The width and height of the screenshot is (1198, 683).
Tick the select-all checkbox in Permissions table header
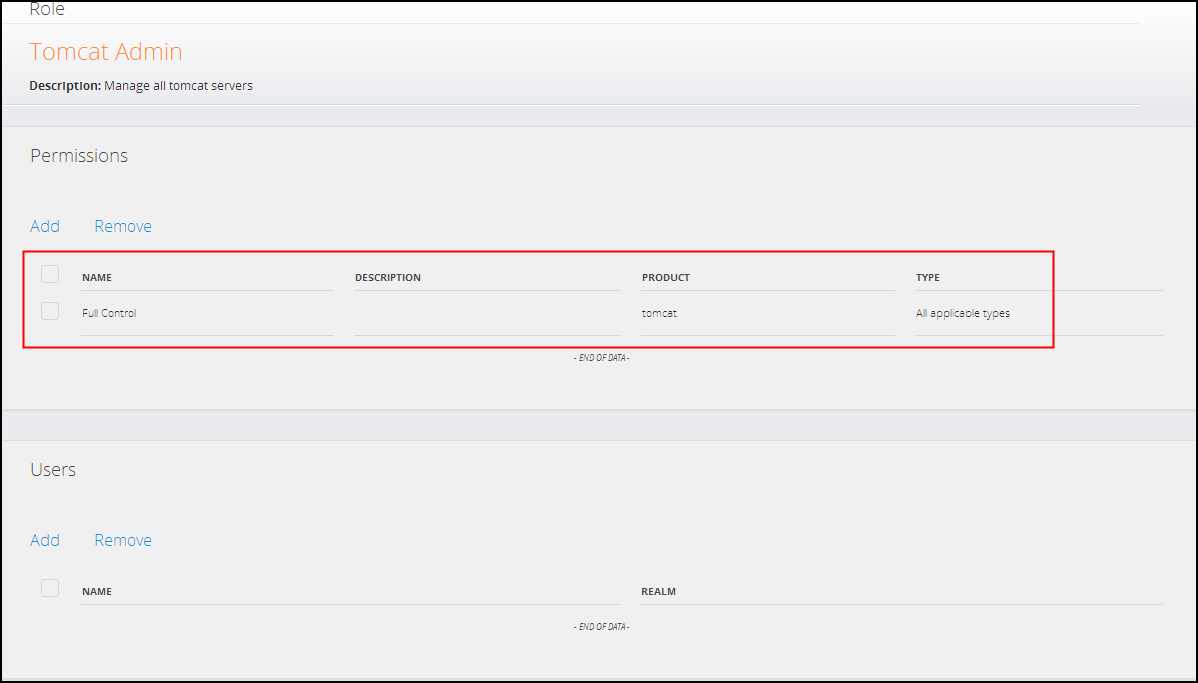pyautogui.click(x=50, y=274)
